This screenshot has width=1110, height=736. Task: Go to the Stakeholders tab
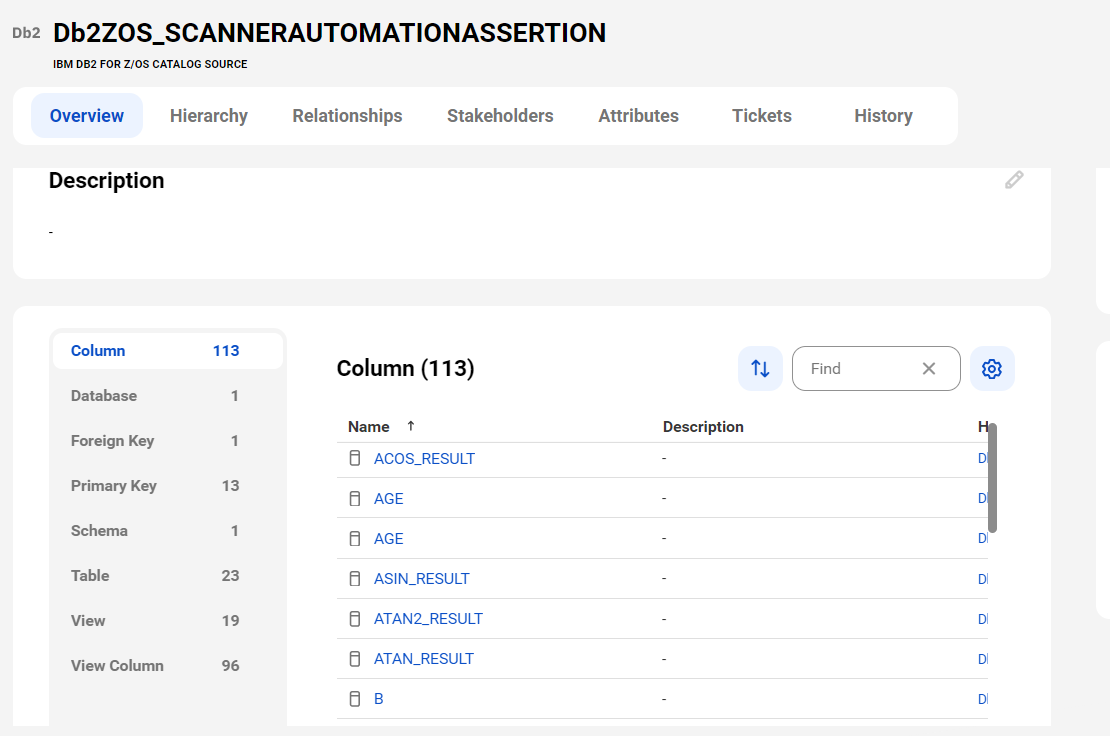[500, 116]
